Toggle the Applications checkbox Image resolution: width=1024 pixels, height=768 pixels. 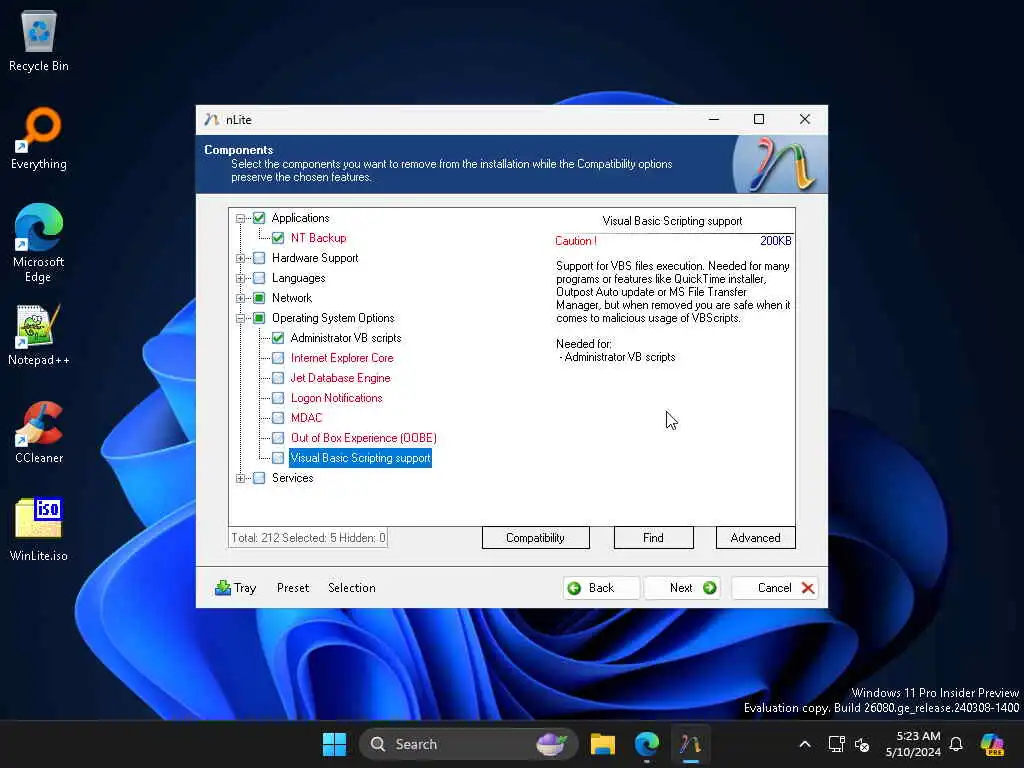[x=259, y=218]
